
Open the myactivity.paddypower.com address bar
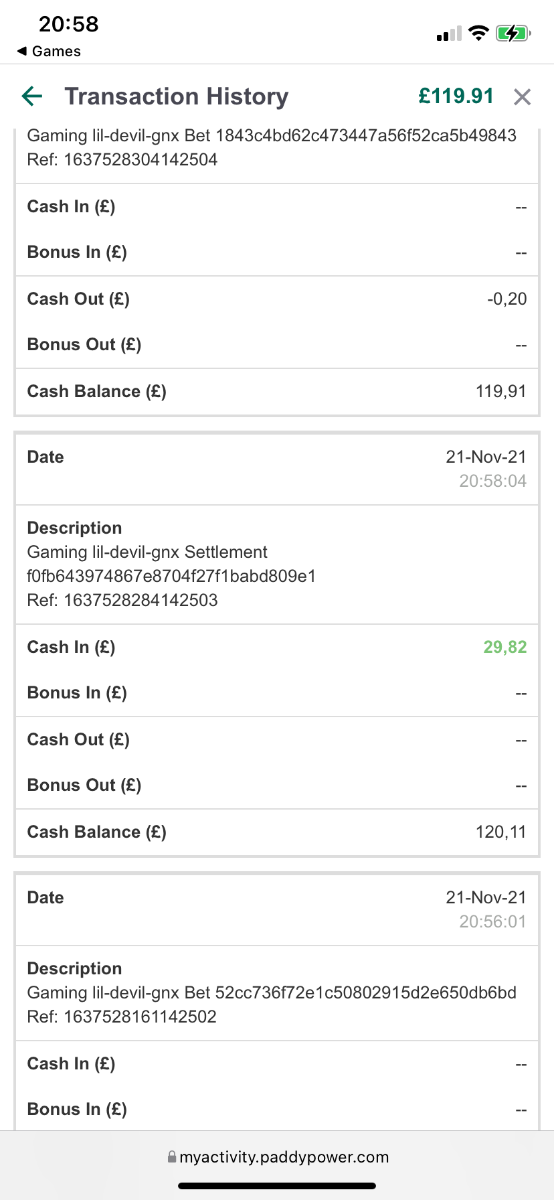[x=277, y=1157]
